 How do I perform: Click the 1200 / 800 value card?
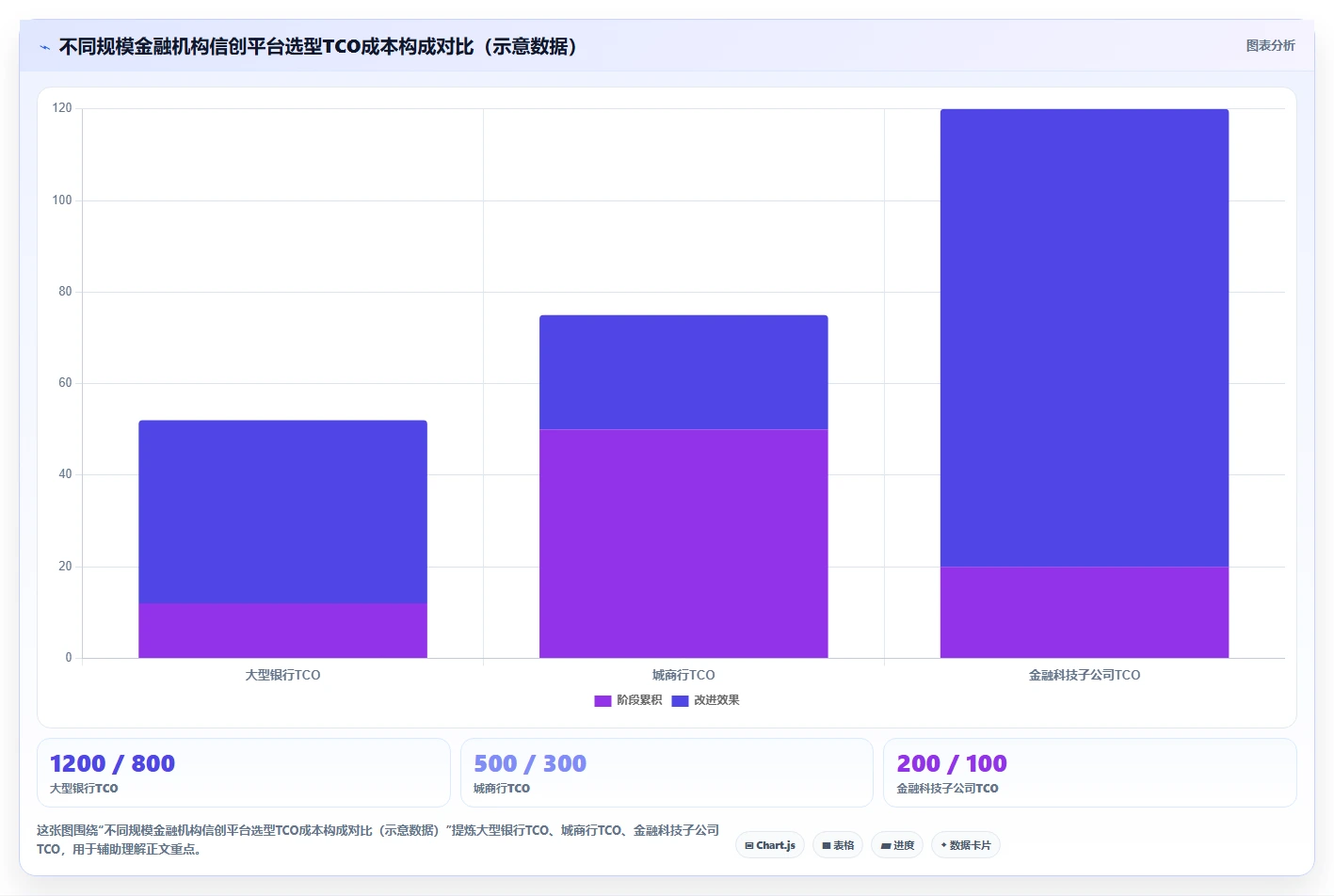pyautogui.click(x=244, y=773)
